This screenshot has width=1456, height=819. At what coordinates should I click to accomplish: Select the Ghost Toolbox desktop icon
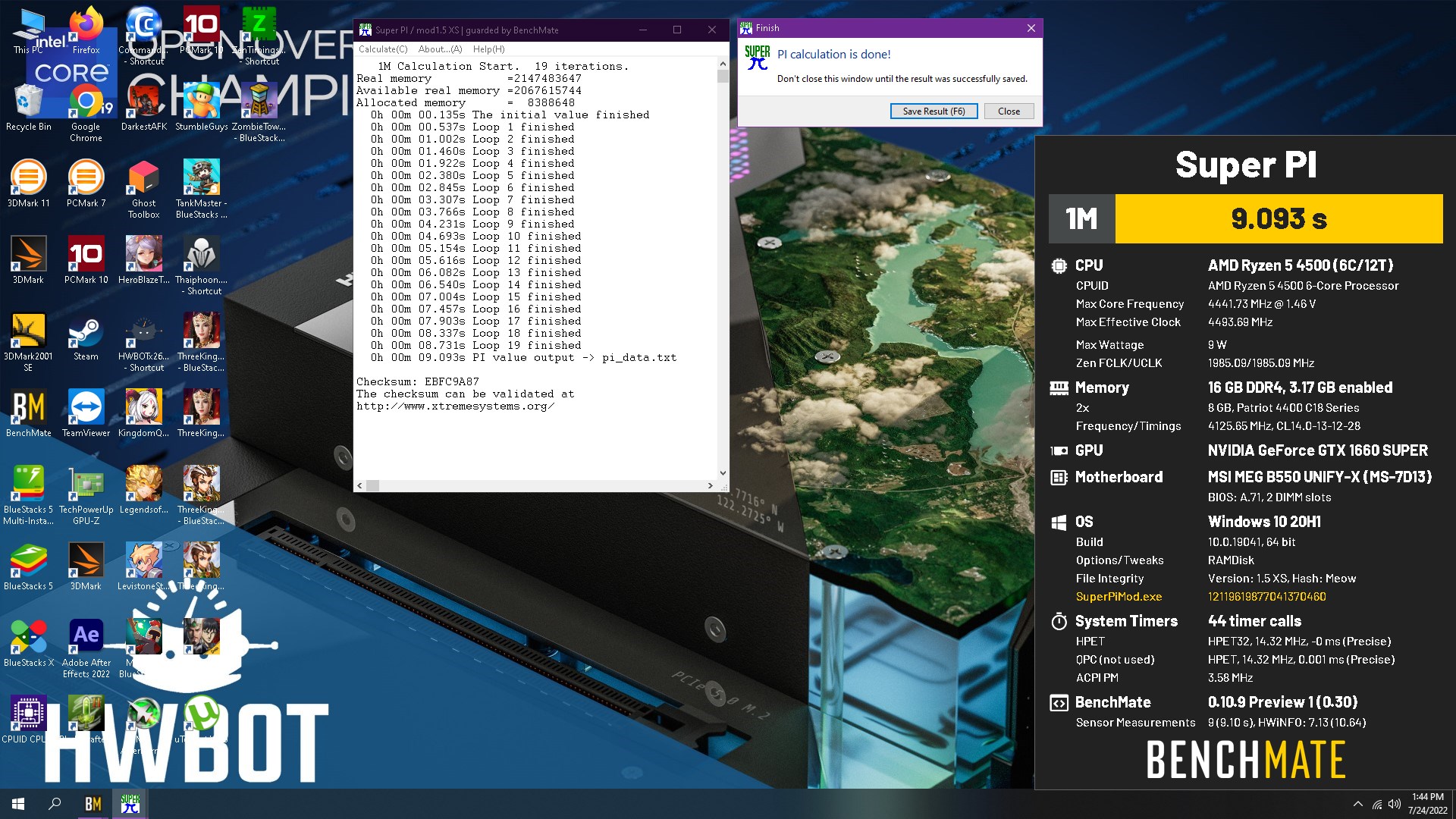(143, 190)
